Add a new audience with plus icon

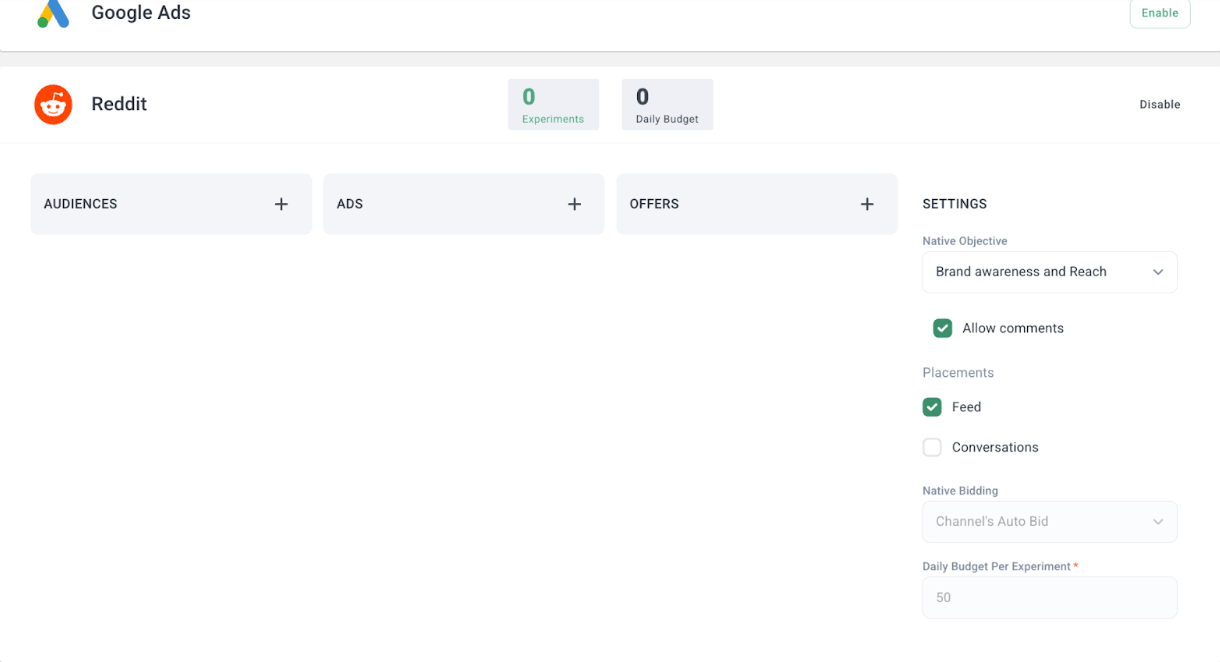(281, 204)
